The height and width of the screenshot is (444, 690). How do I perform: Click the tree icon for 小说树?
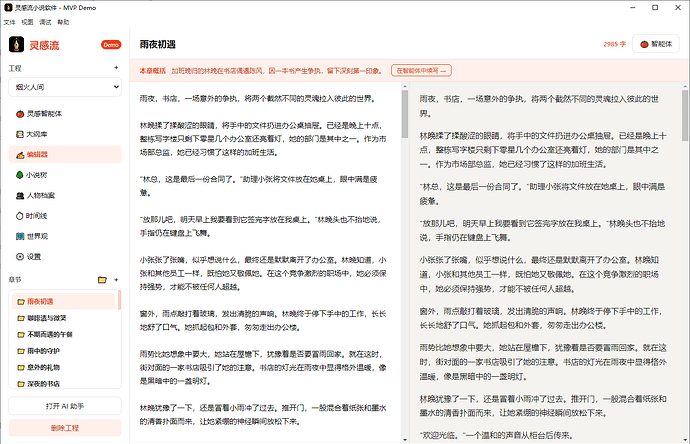click(20, 175)
